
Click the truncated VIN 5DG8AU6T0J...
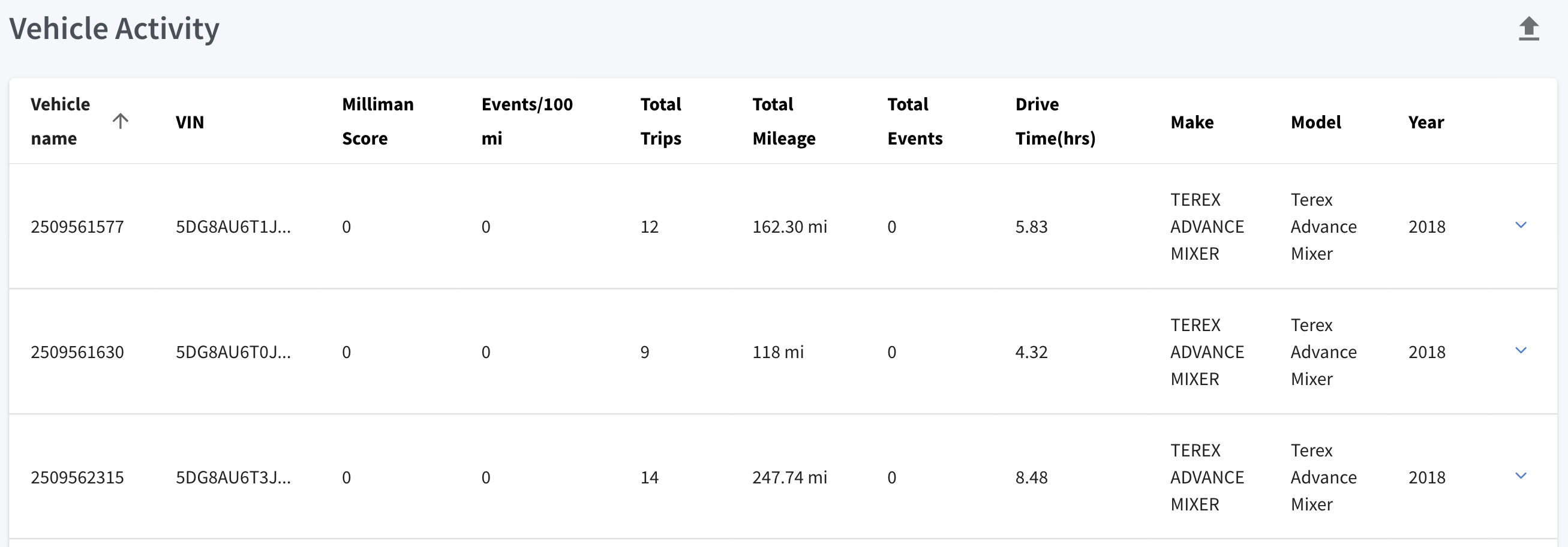[x=233, y=352]
